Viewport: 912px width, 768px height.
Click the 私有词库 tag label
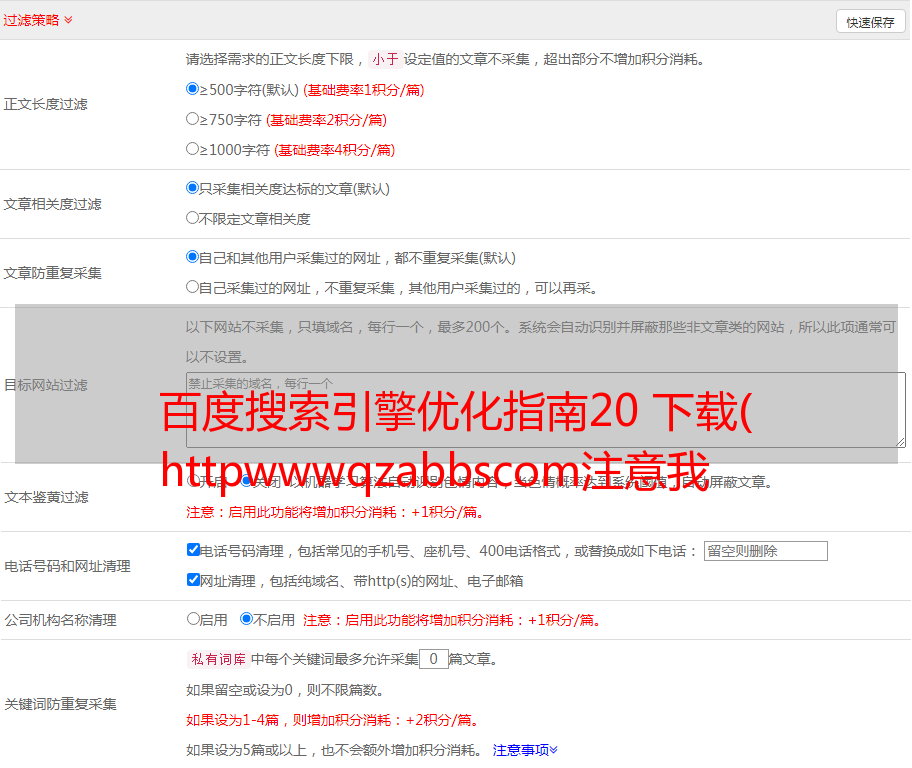click(x=219, y=659)
